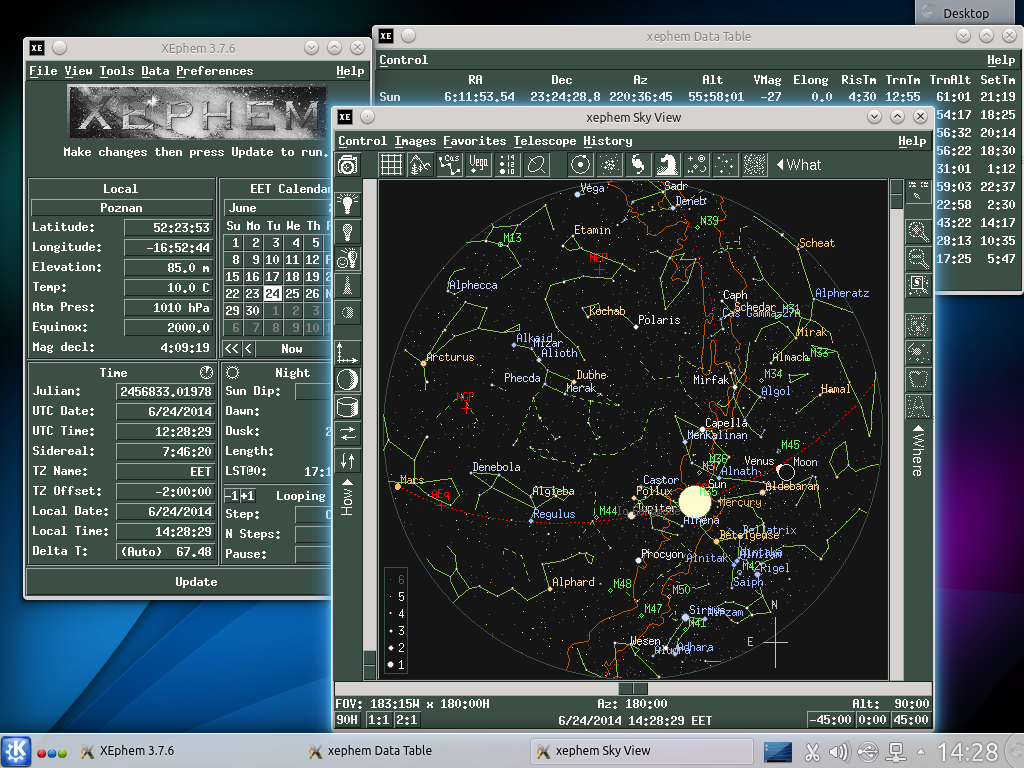The image size is (1024, 768).
Task: Click the smiley with bulb icon
Action: click(x=347, y=259)
